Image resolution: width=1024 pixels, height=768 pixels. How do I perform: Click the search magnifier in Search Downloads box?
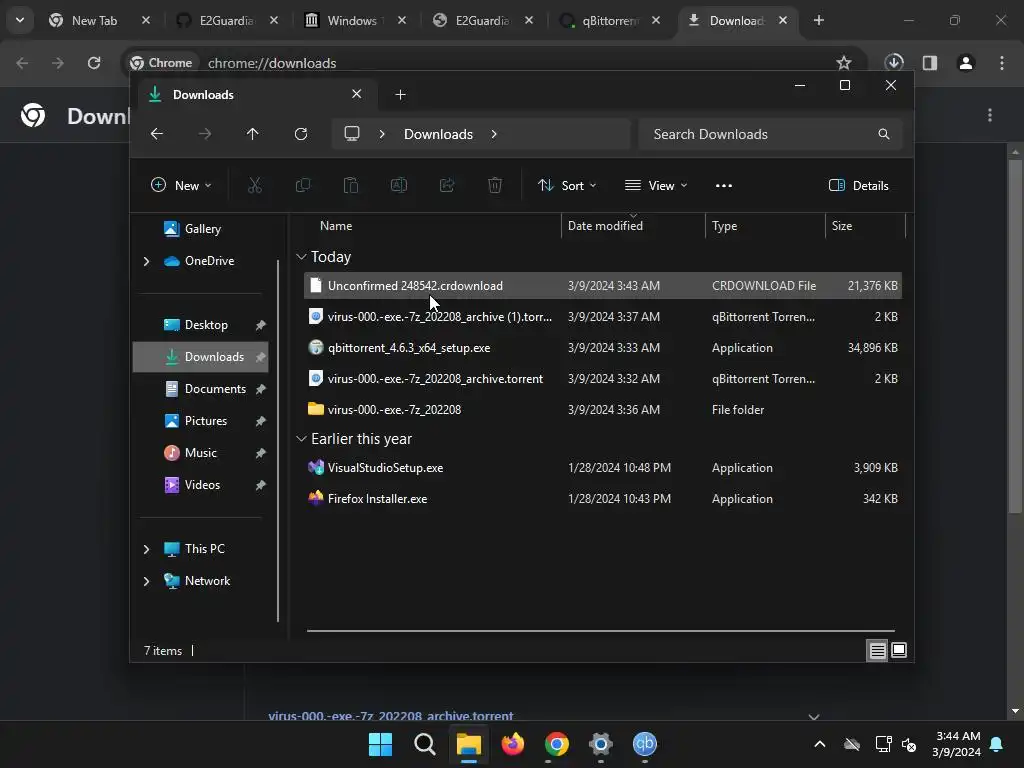(x=884, y=134)
